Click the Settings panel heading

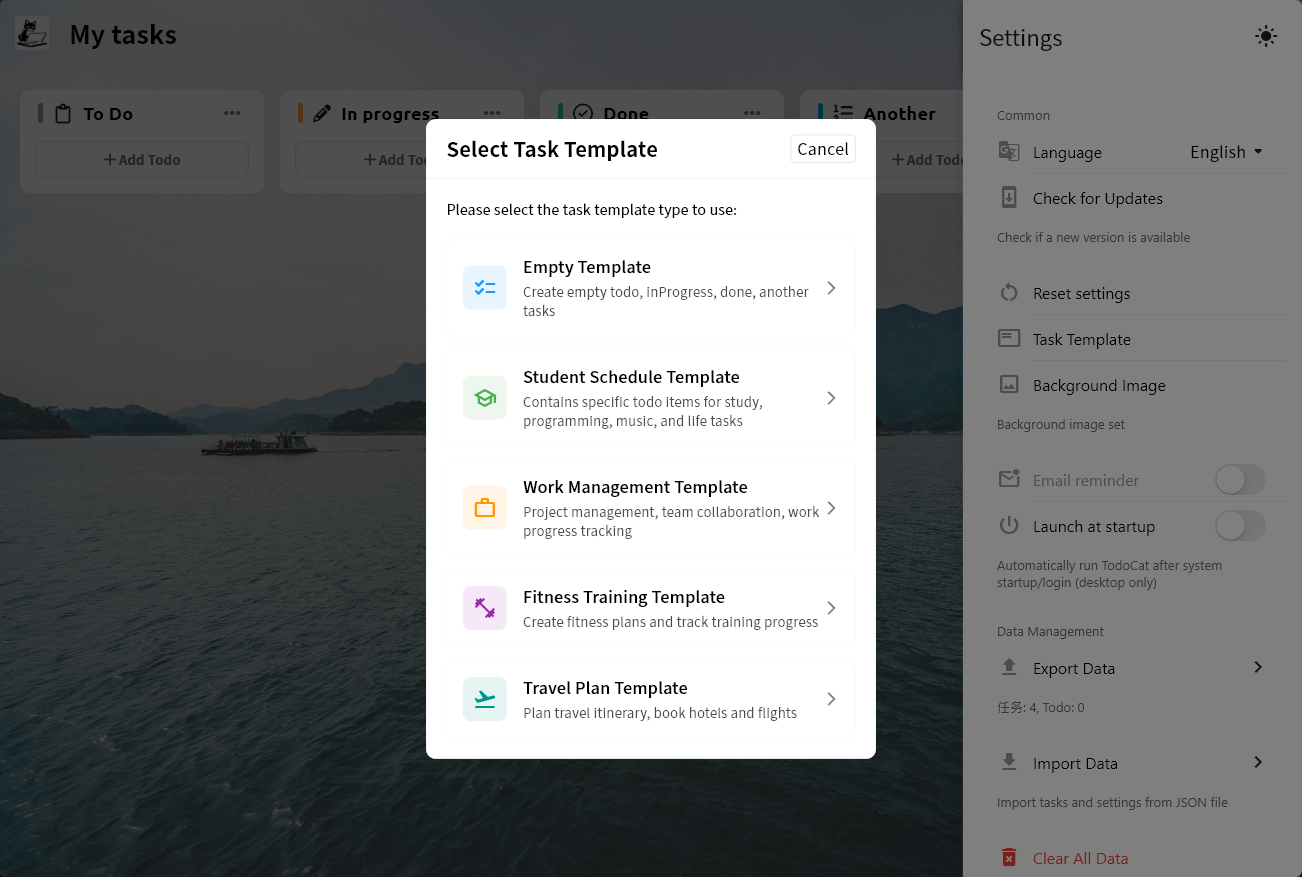(1021, 38)
